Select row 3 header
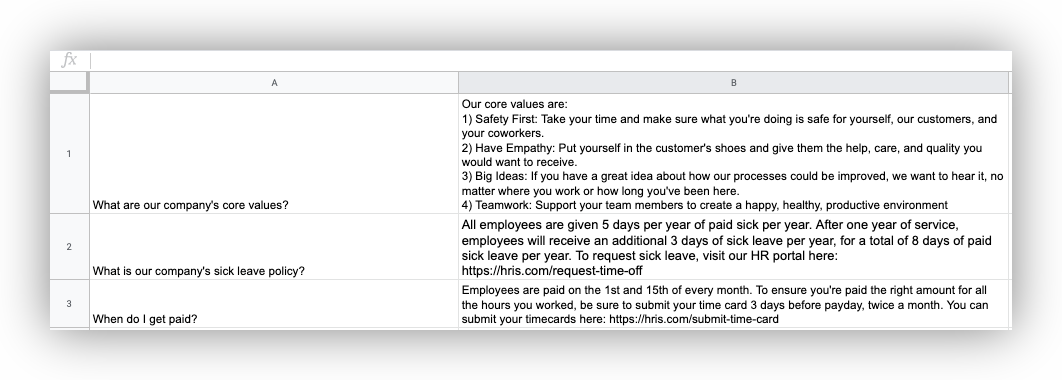The height and width of the screenshot is (380, 1062). (x=69, y=303)
